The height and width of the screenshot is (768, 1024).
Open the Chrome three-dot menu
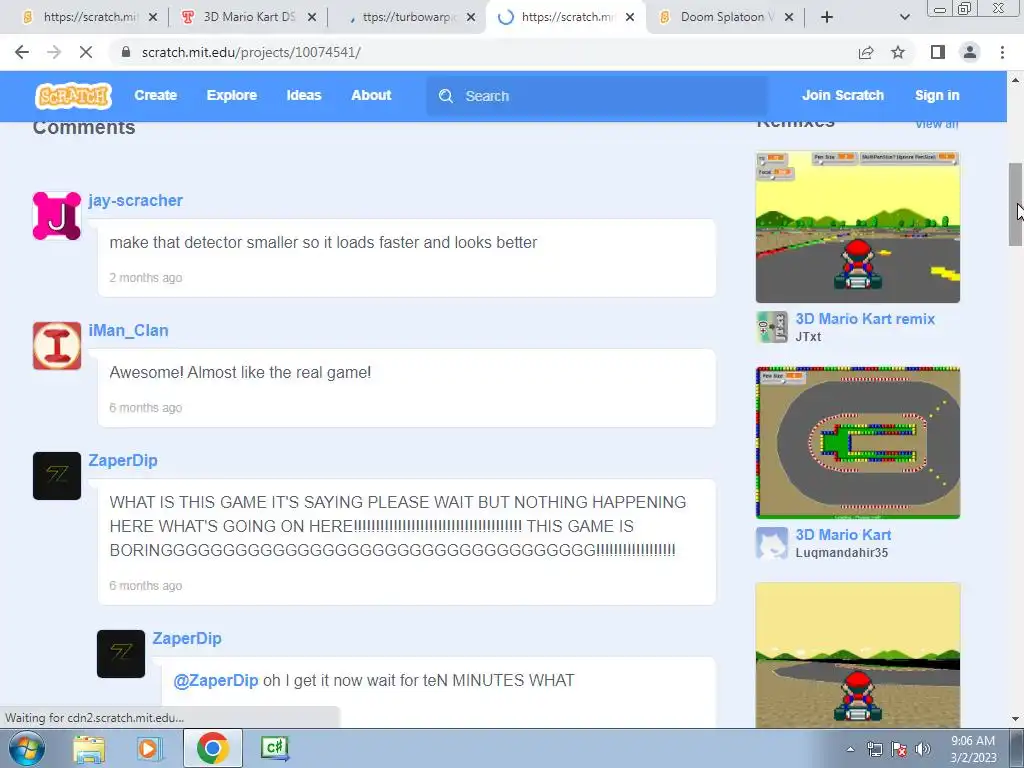tap(1002, 52)
